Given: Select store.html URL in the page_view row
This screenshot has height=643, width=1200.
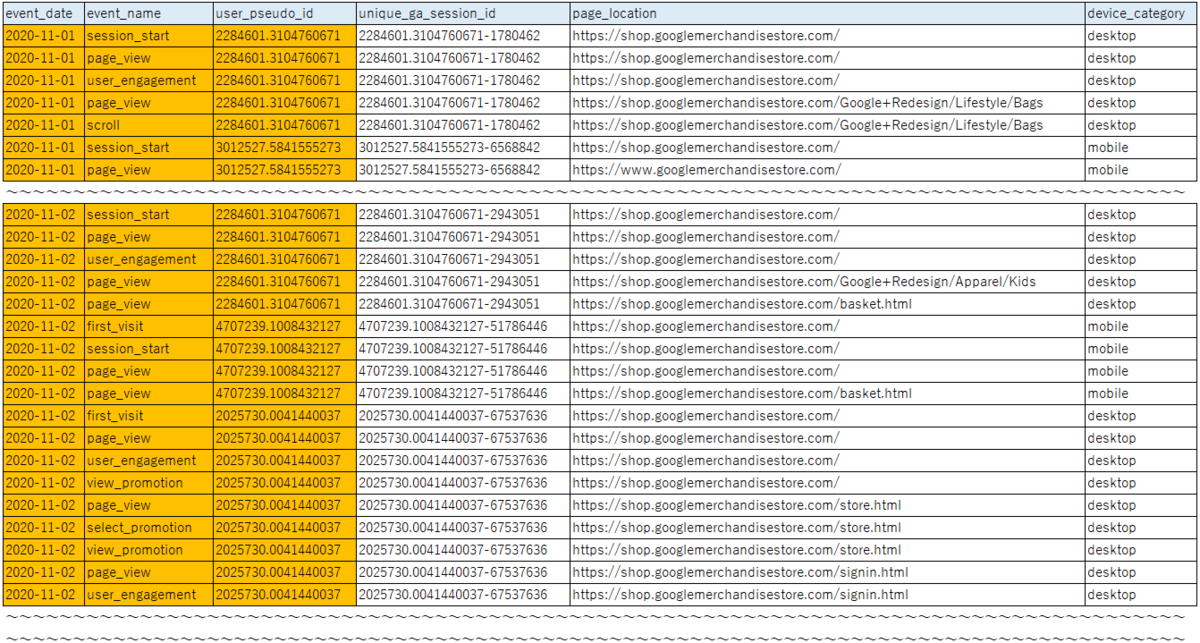Looking at the screenshot, I should click(x=828, y=505).
